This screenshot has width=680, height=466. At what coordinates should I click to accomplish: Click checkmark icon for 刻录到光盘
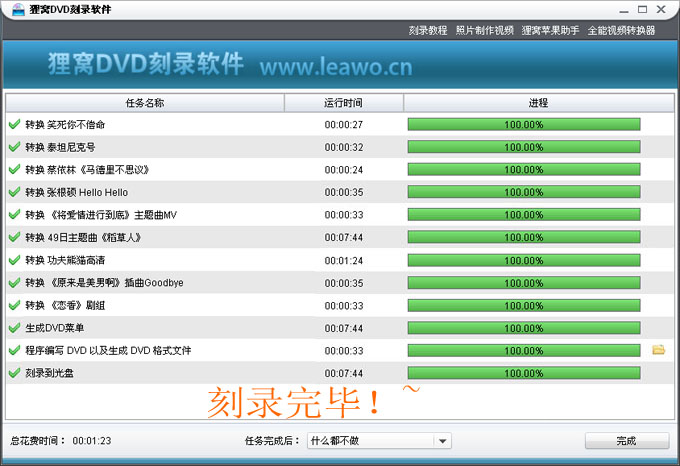[14, 373]
